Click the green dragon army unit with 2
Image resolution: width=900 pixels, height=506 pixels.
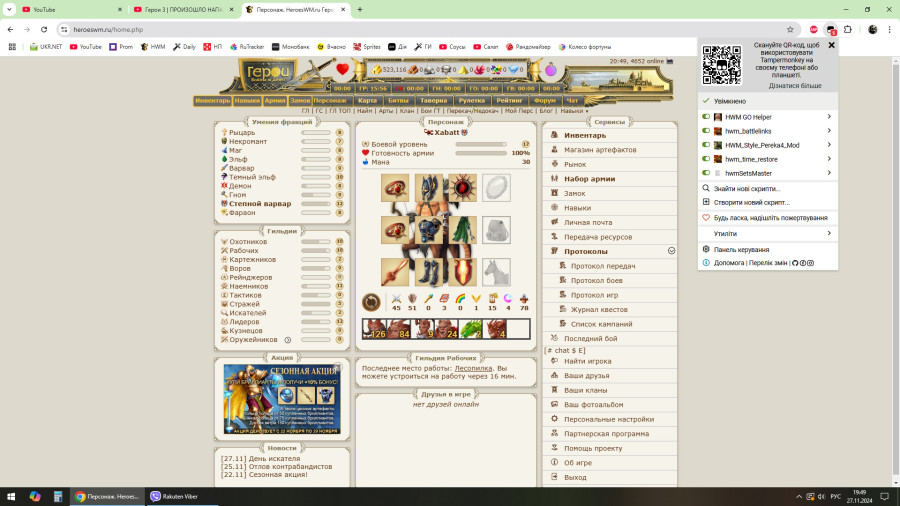471,329
